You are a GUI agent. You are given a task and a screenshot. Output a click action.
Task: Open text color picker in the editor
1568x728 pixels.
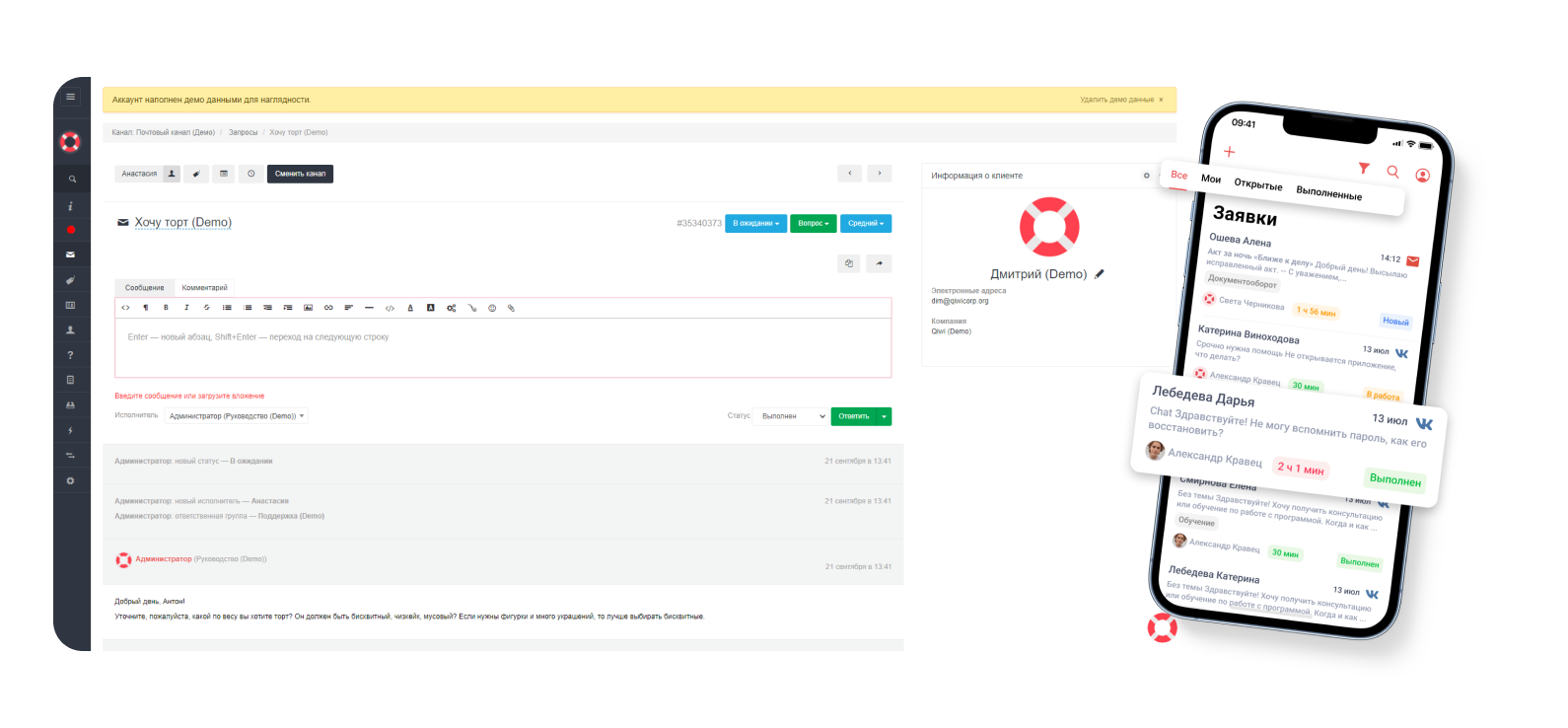tap(410, 308)
